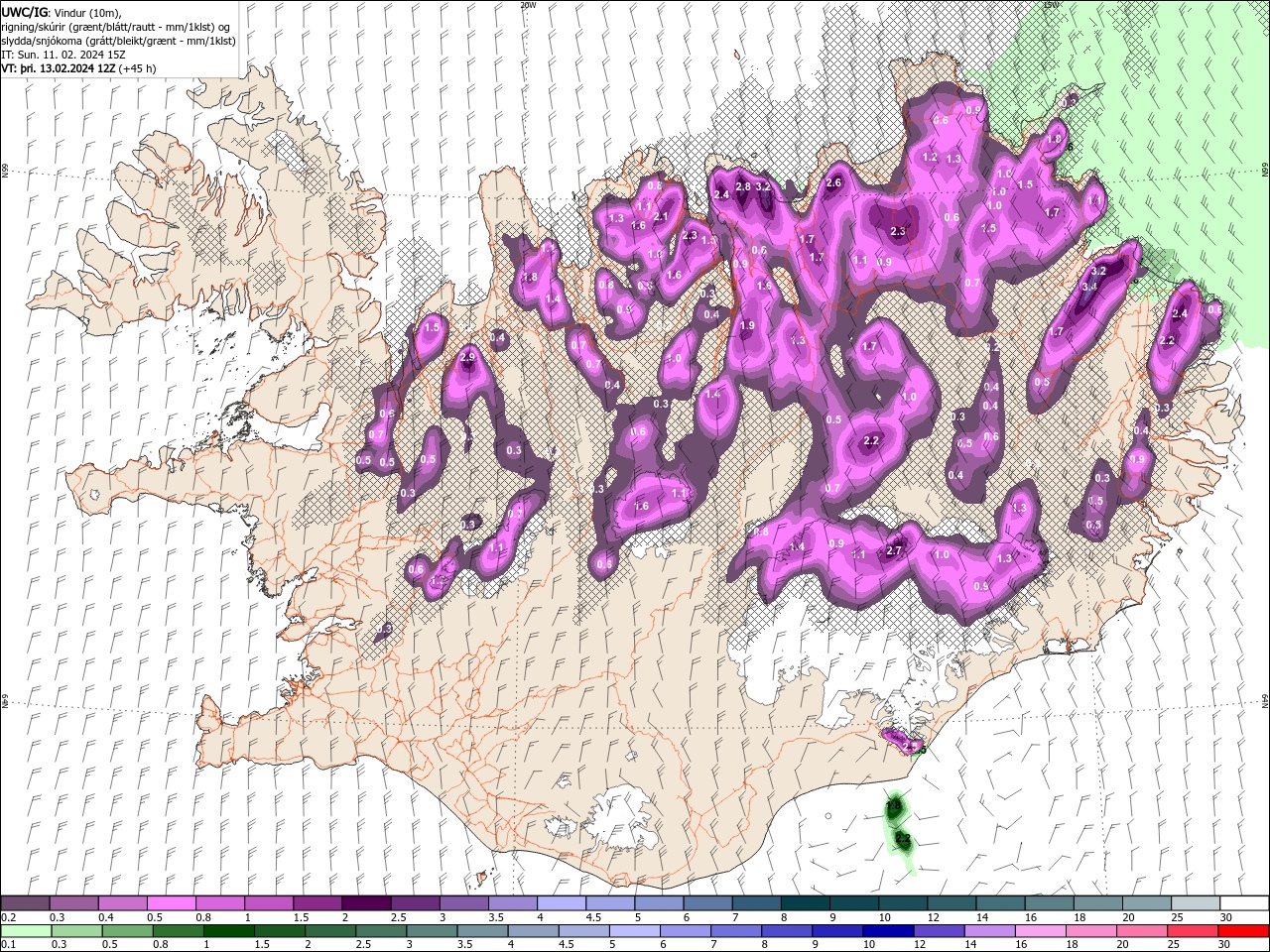Pick the bright pink 0.5 snow scale swatch
Image resolution: width=1270 pixels, height=952 pixels.
pos(171,903)
